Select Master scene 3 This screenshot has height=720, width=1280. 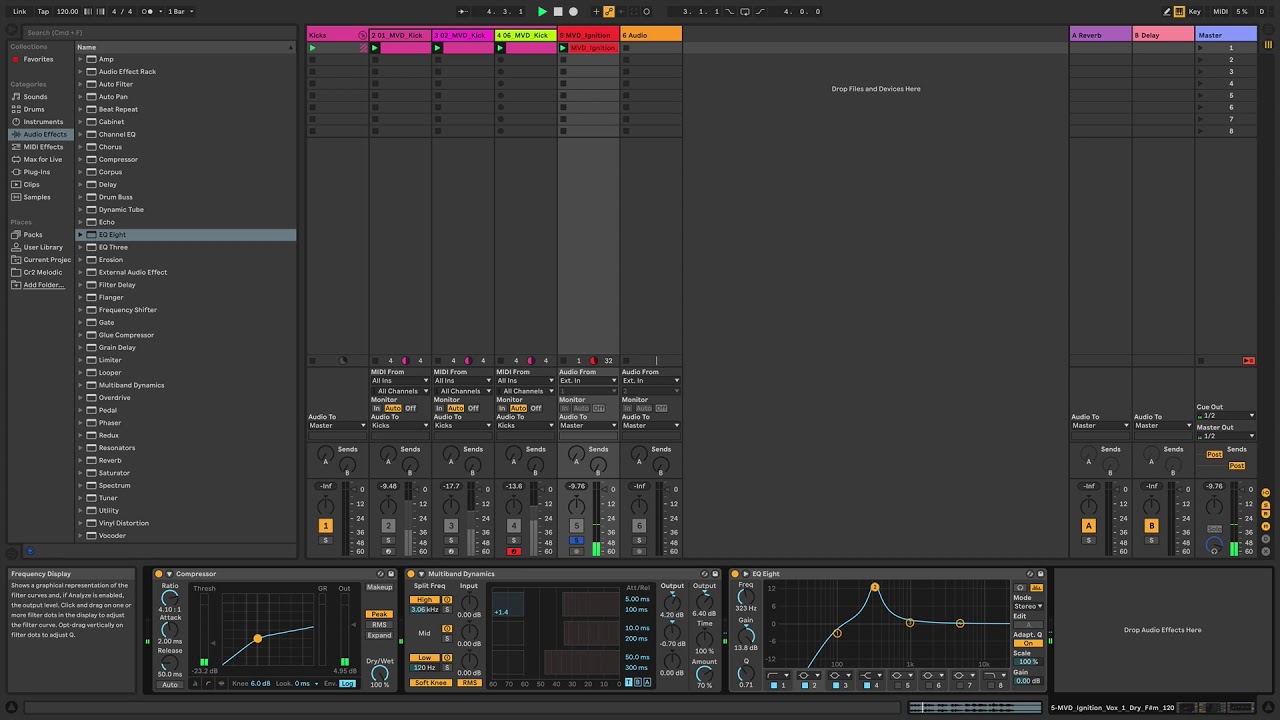(1227, 72)
